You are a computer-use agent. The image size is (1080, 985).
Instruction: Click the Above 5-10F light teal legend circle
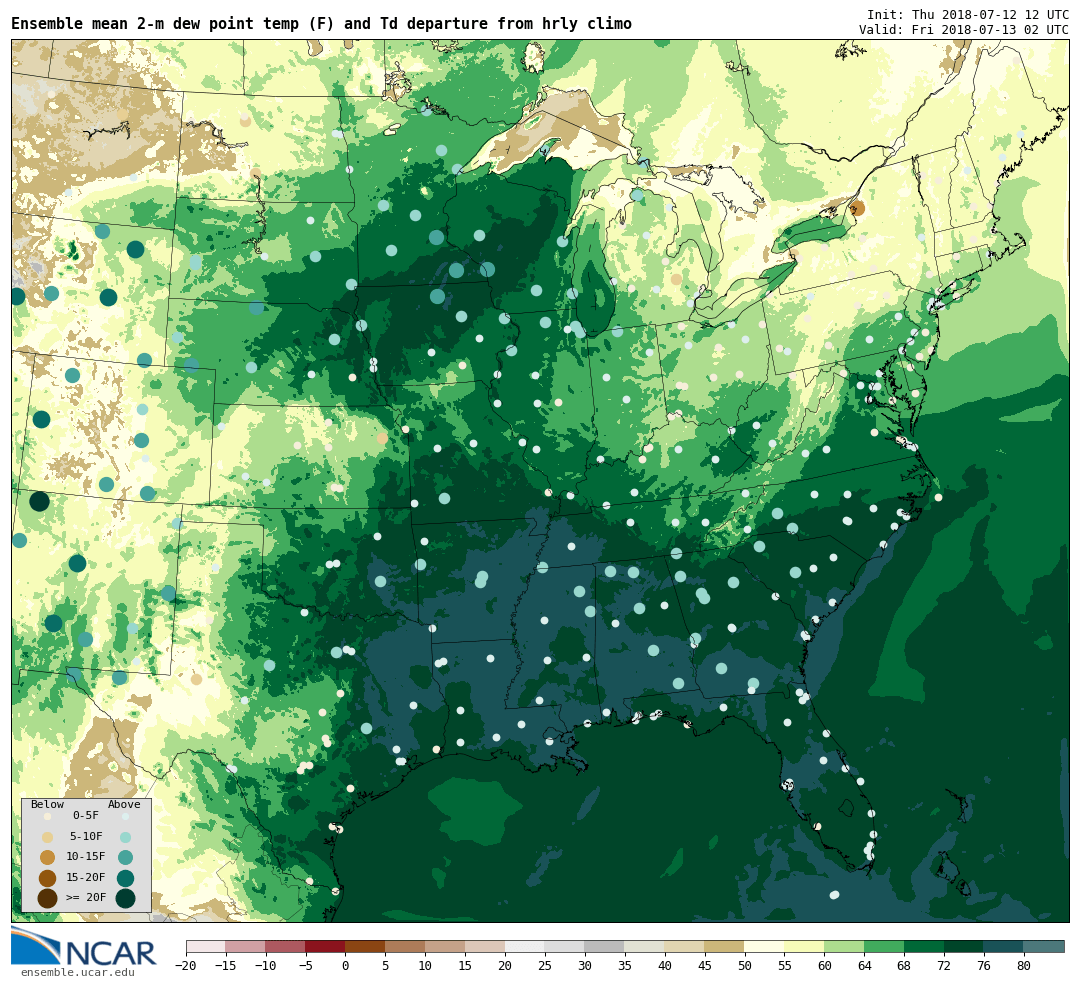coord(125,837)
